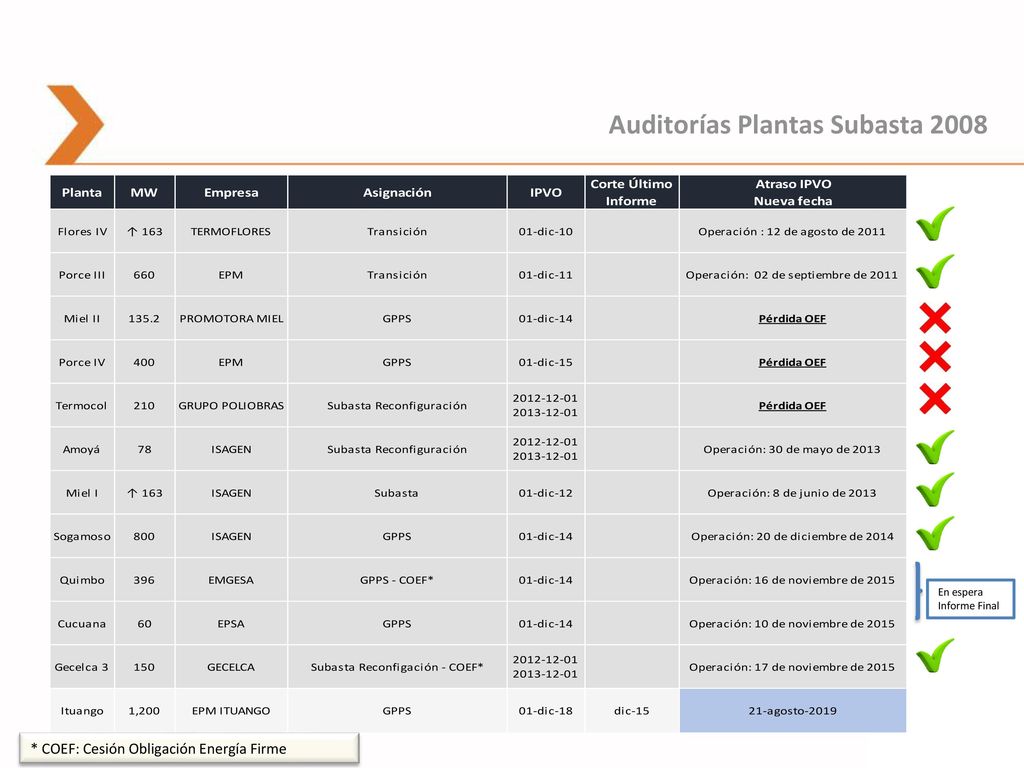Click the up arrow in Flores IV MW cell

pyautogui.click(x=132, y=231)
